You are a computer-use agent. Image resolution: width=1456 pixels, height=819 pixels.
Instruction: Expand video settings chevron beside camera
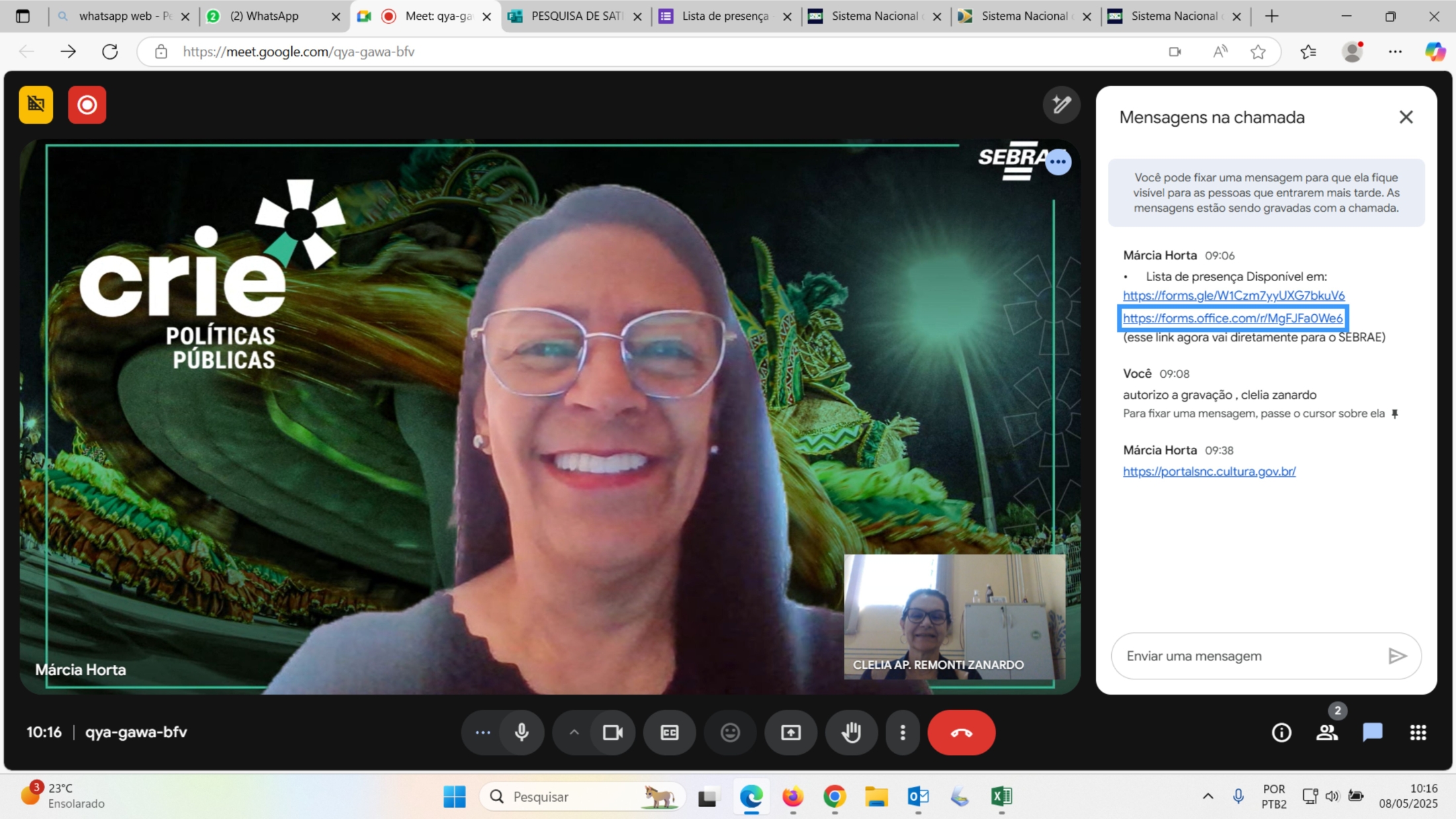[574, 732]
